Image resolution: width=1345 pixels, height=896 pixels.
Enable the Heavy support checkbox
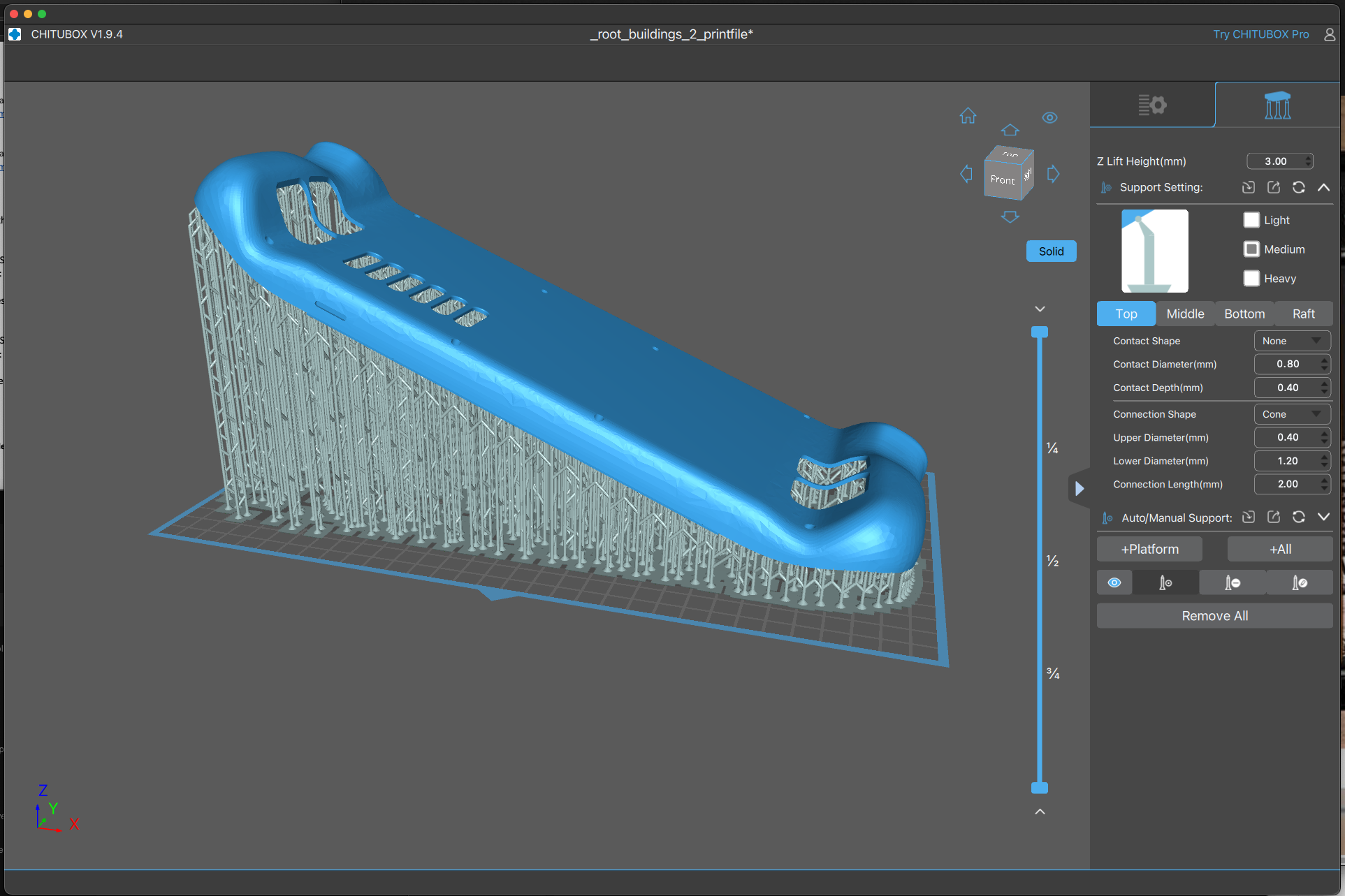[x=1251, y=279]
